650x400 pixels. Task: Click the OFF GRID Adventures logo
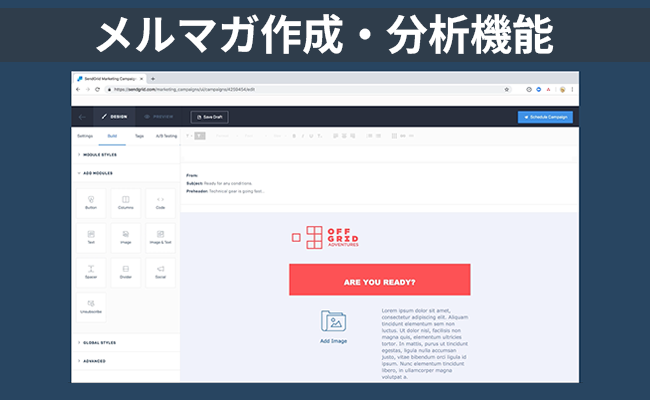pos(325,238)
